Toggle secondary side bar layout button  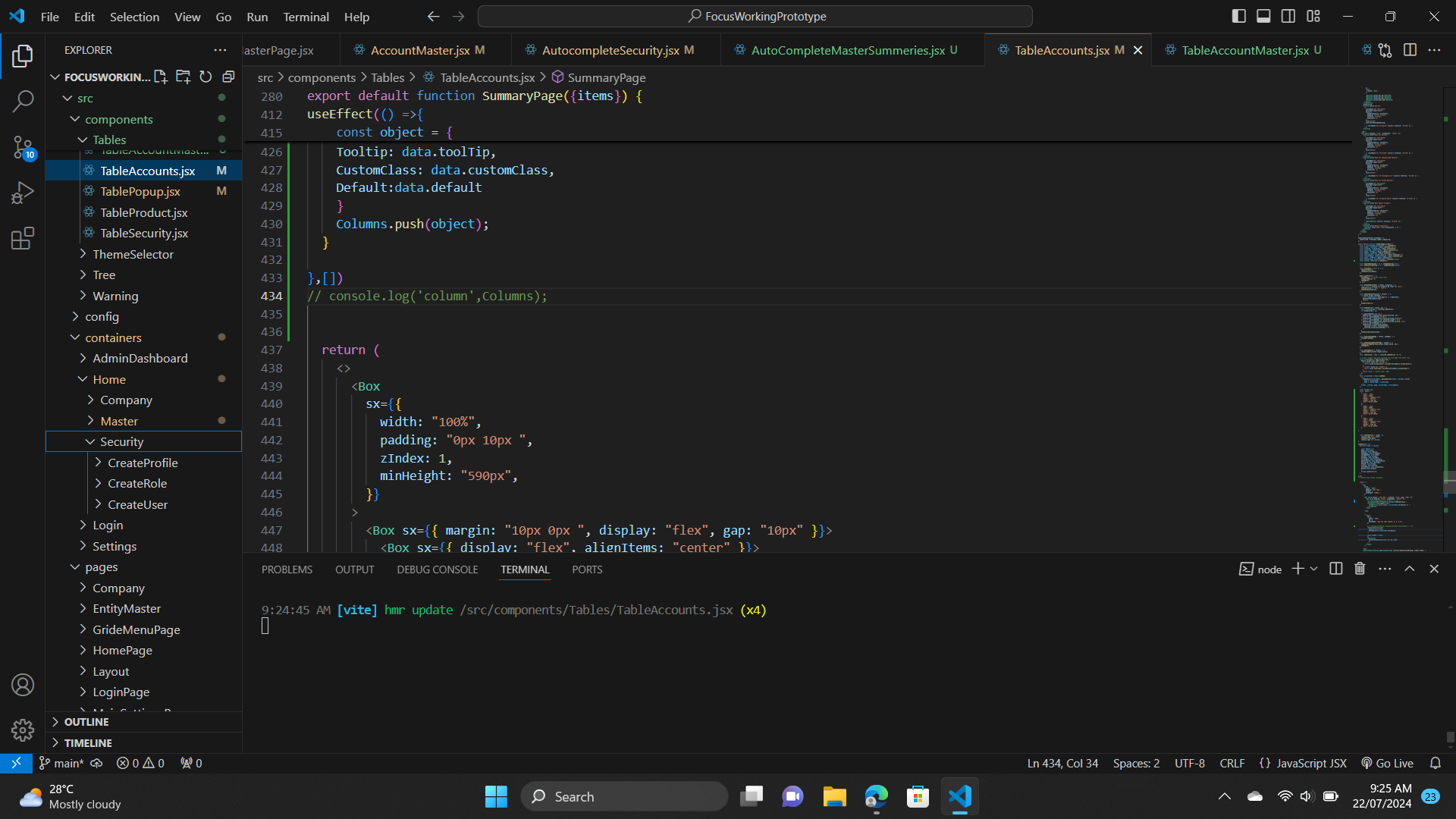pos(1288,16)
